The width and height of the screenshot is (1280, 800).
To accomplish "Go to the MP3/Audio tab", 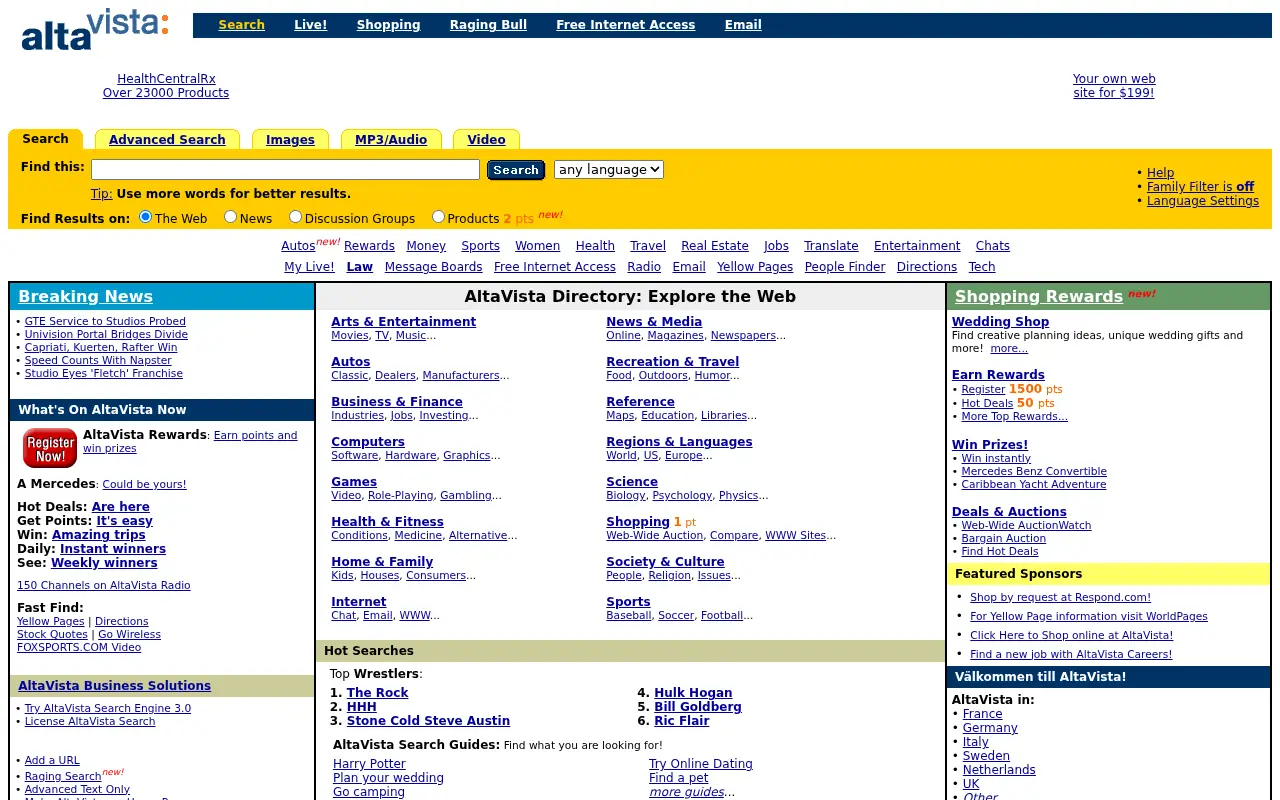I will tap(391, 140).
